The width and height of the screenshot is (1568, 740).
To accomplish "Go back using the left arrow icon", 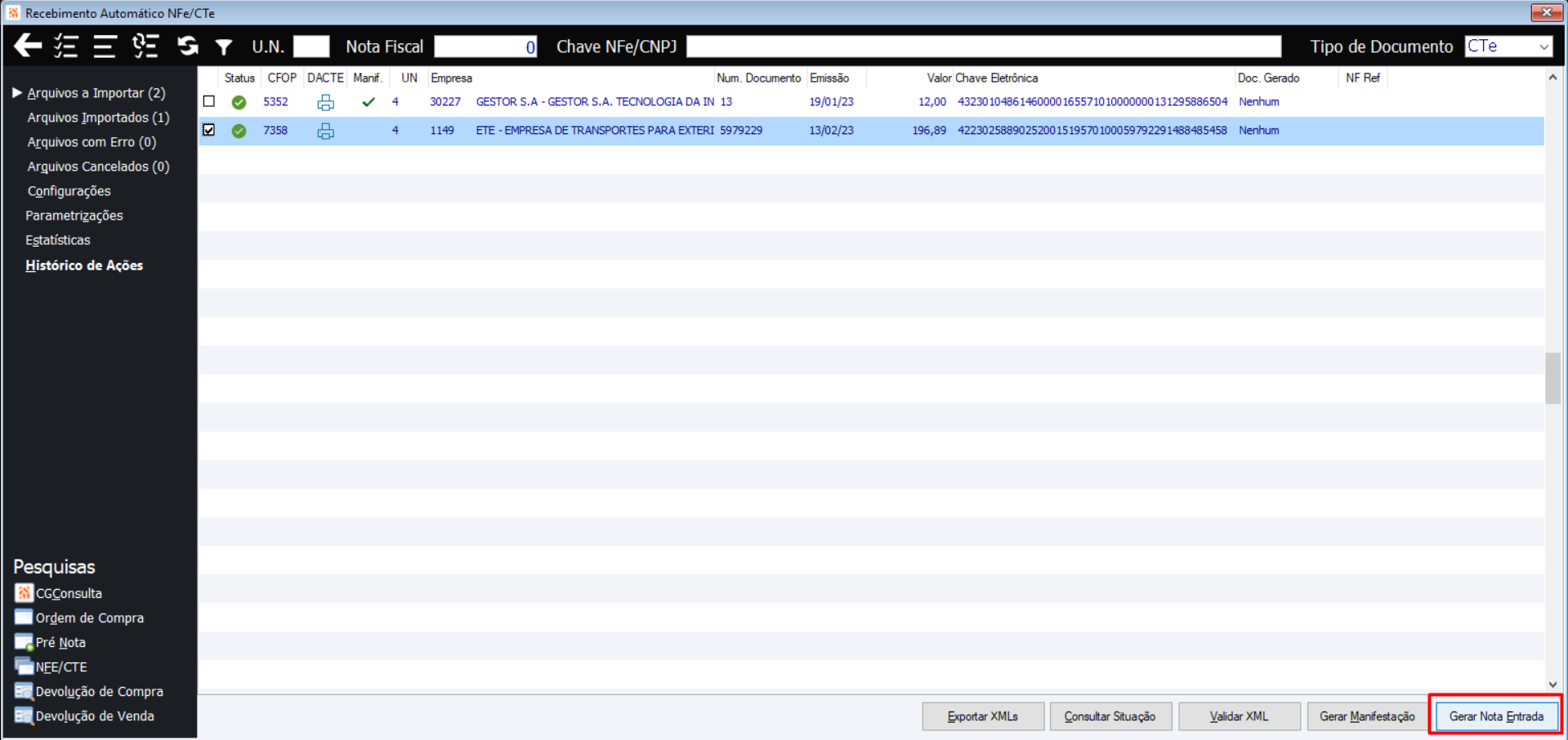I will (x=28, y=46).
